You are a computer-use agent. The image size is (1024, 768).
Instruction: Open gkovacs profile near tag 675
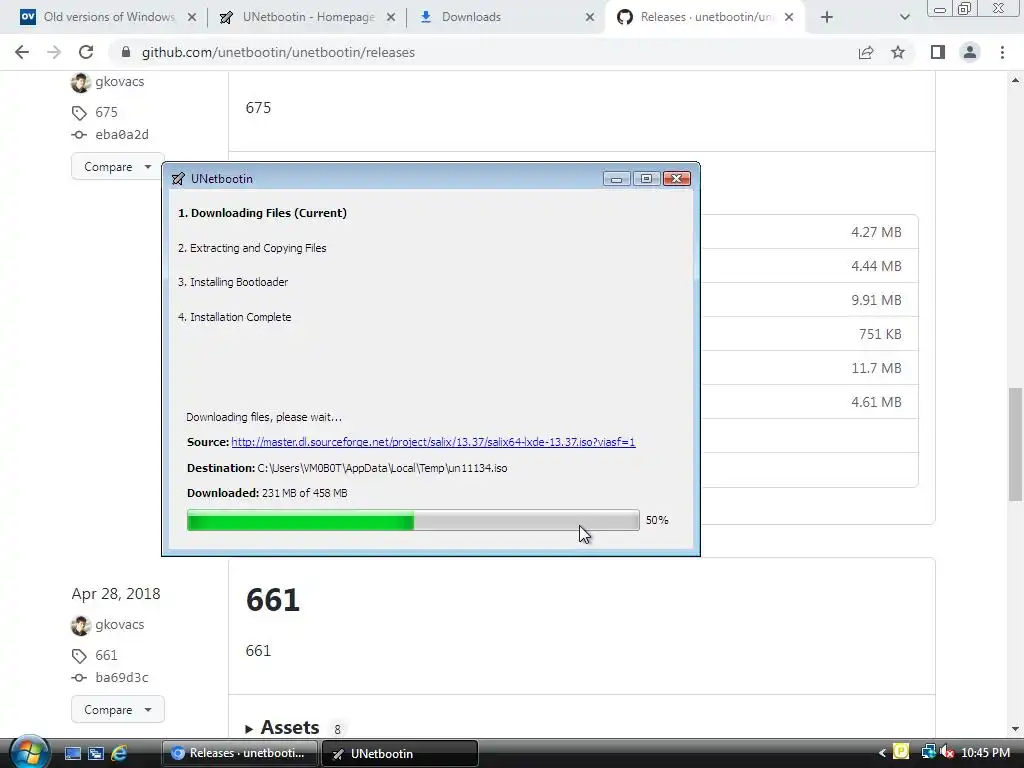(x=120, y=82)
